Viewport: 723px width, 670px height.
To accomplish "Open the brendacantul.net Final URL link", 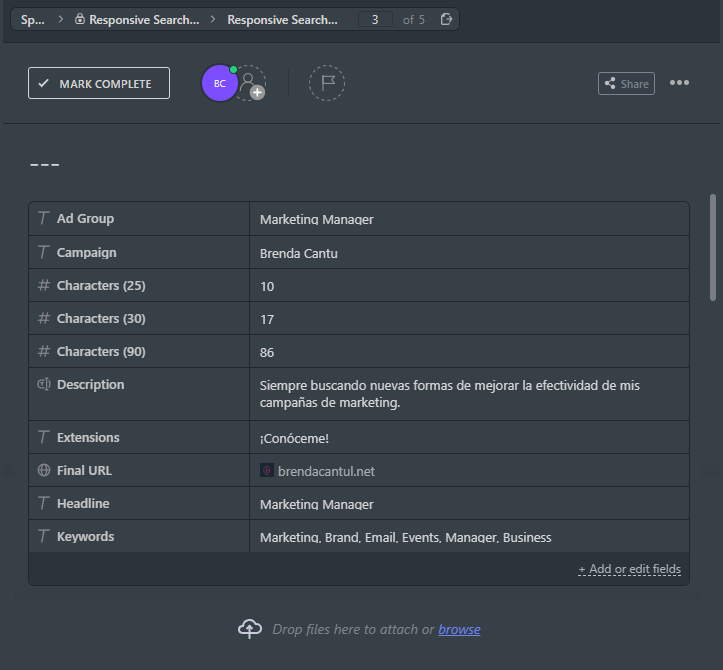I will (326, 471).
